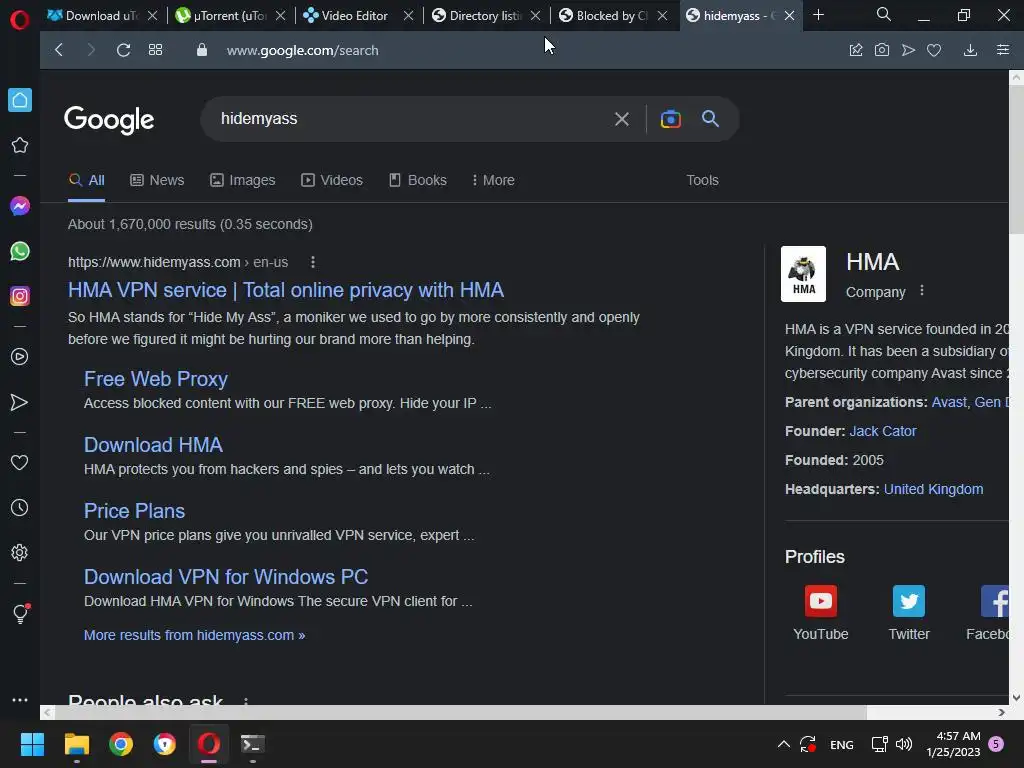The width and height of the screenshot is (1024, 768).
Task: Open Instagram in sidebar
Action: coord(20,296)
